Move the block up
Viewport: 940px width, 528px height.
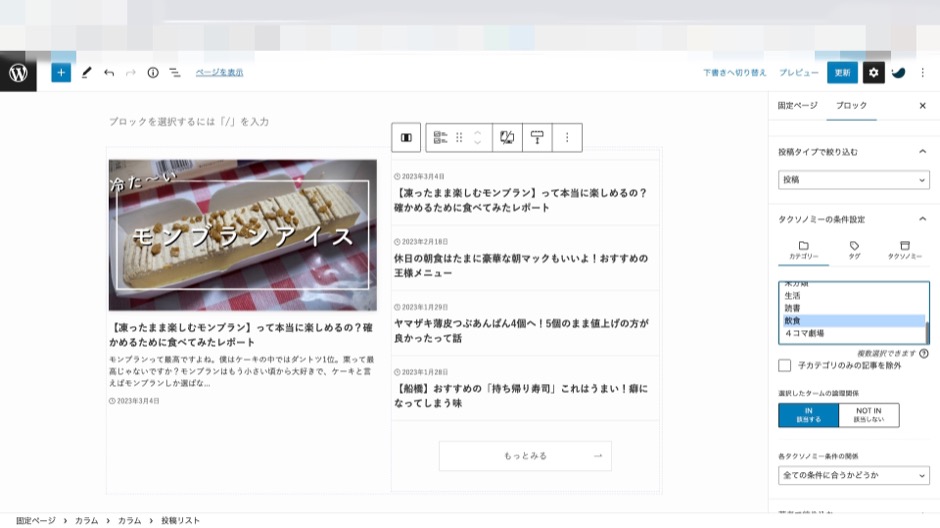pyautogui.click(x=477, y=132)
